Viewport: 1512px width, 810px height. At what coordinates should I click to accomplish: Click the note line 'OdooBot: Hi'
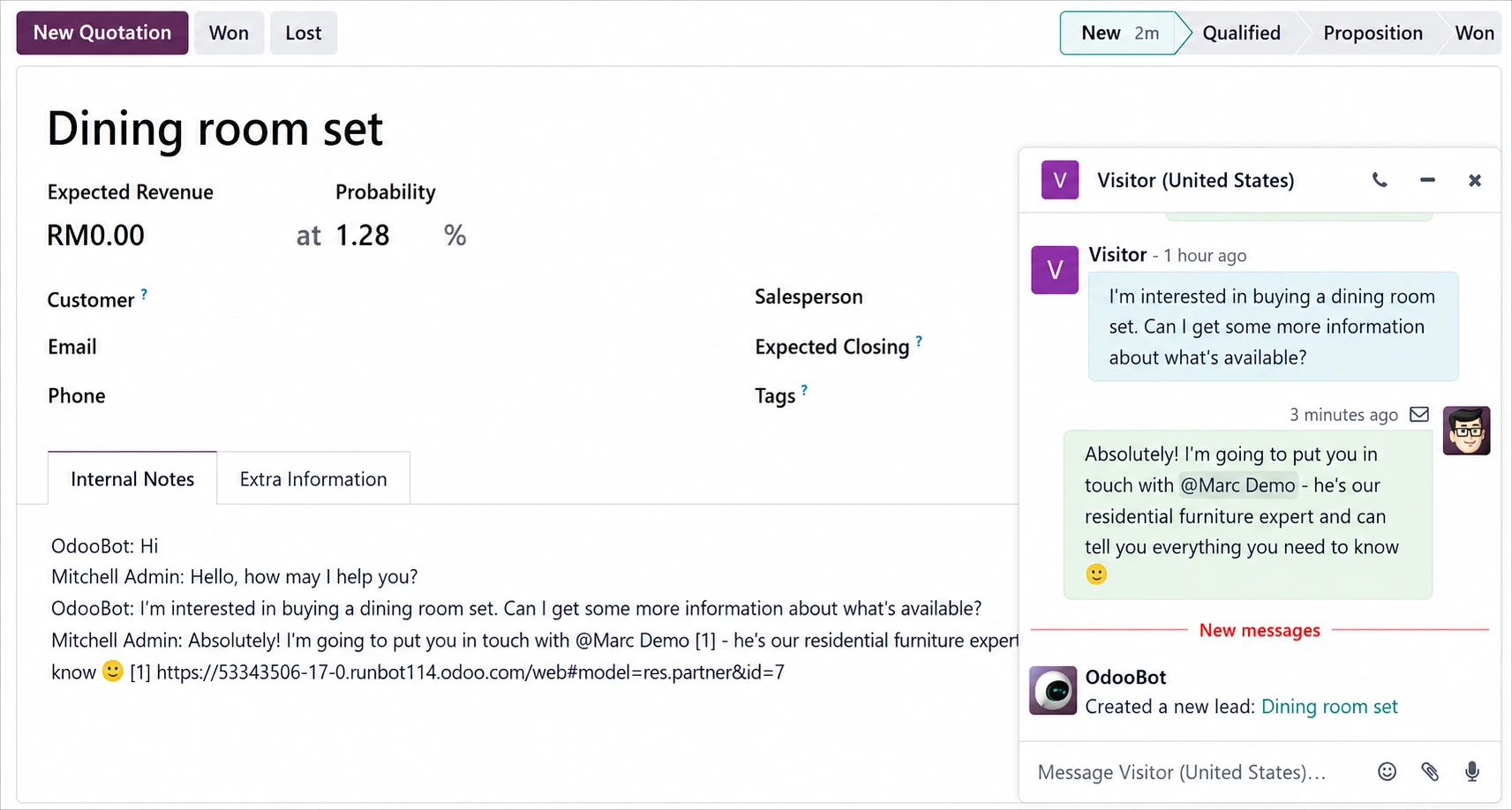tap(105, 545)
